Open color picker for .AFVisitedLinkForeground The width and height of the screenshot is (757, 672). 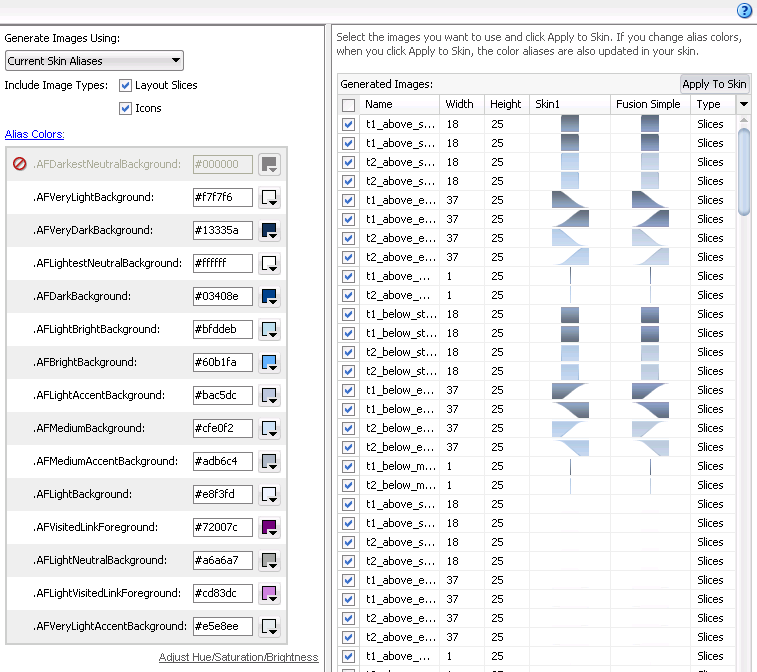[269, 527]
